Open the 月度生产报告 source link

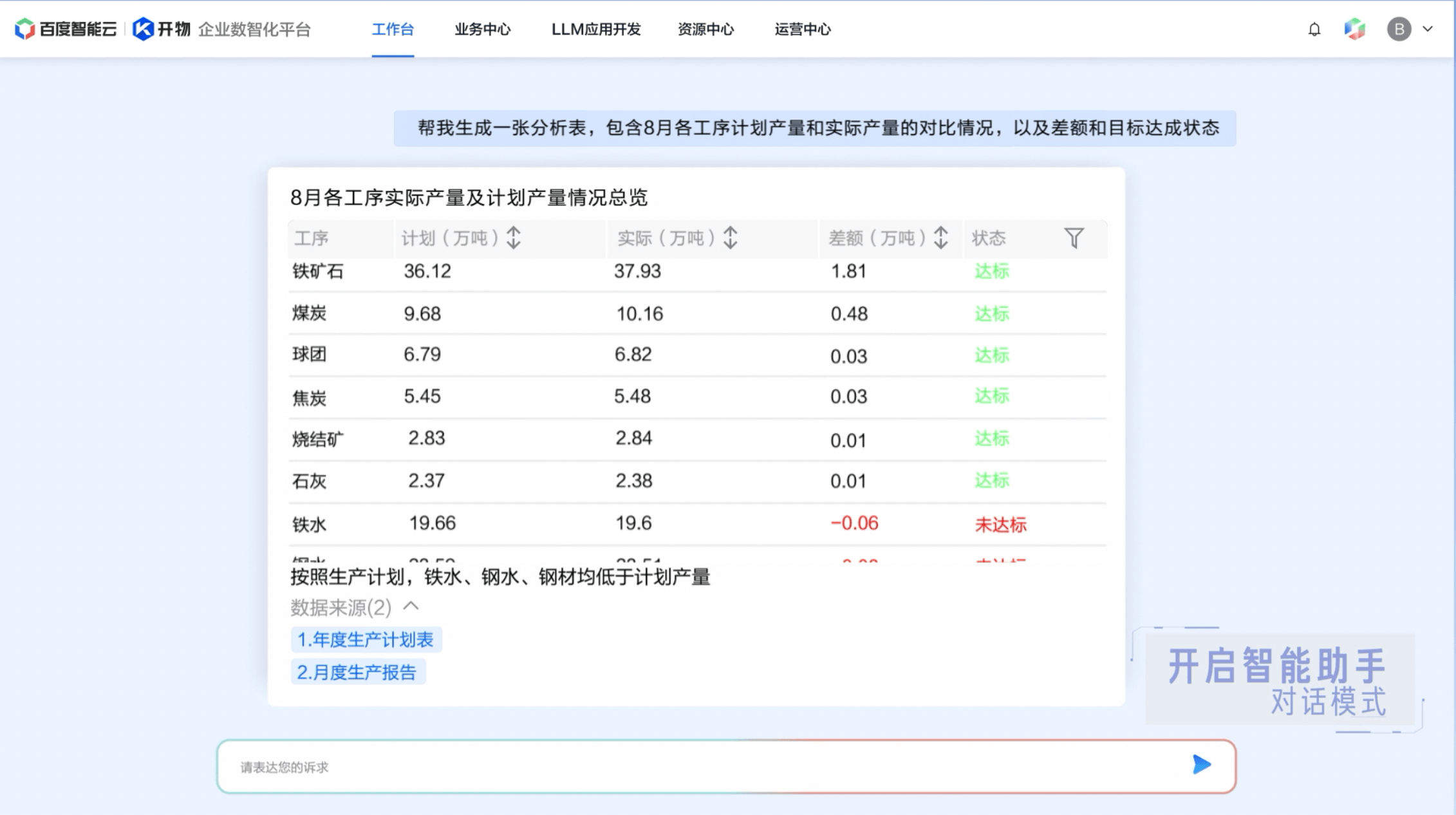pos(357,672)
